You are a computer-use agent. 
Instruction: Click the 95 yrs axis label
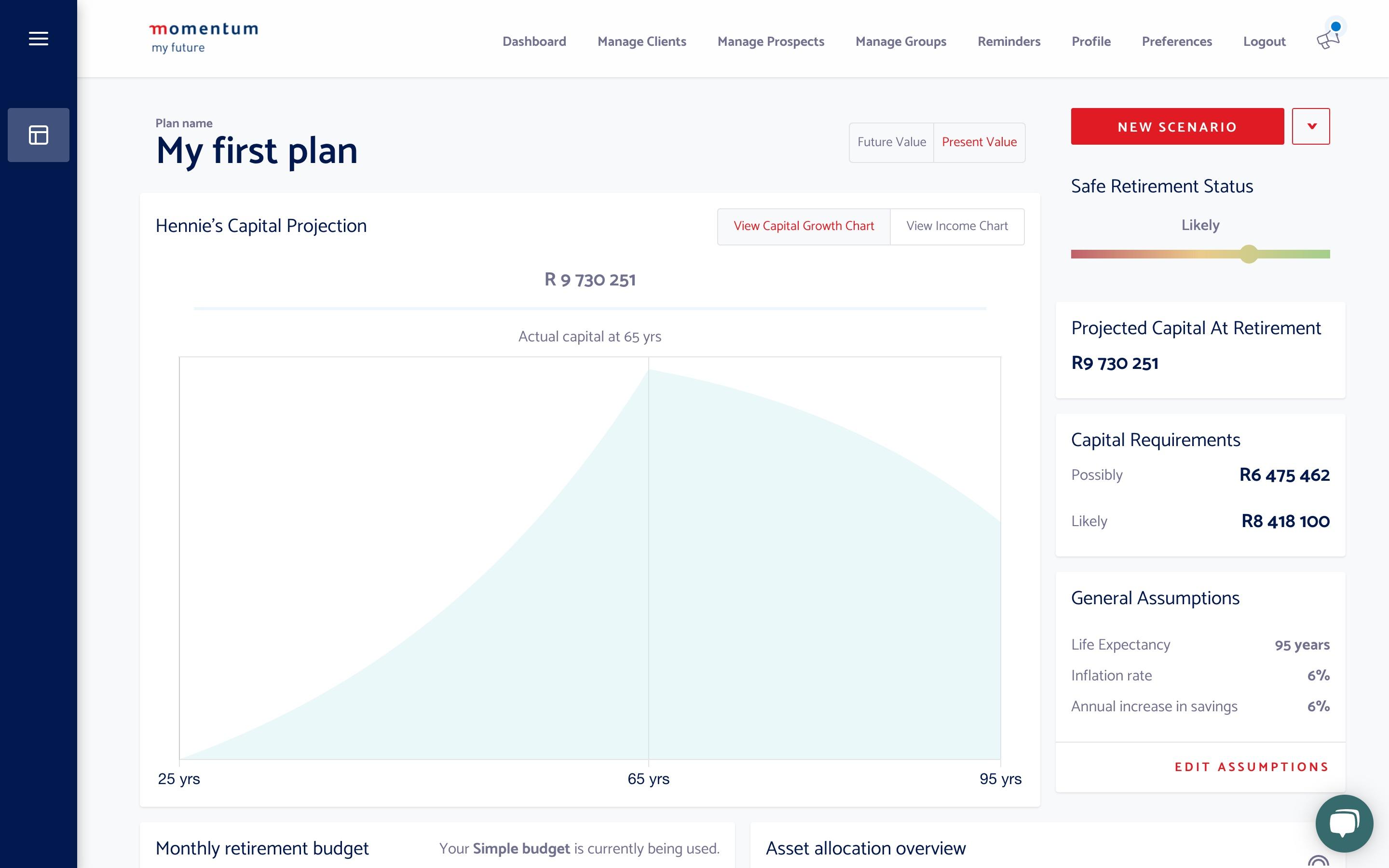click(1000, 779)
